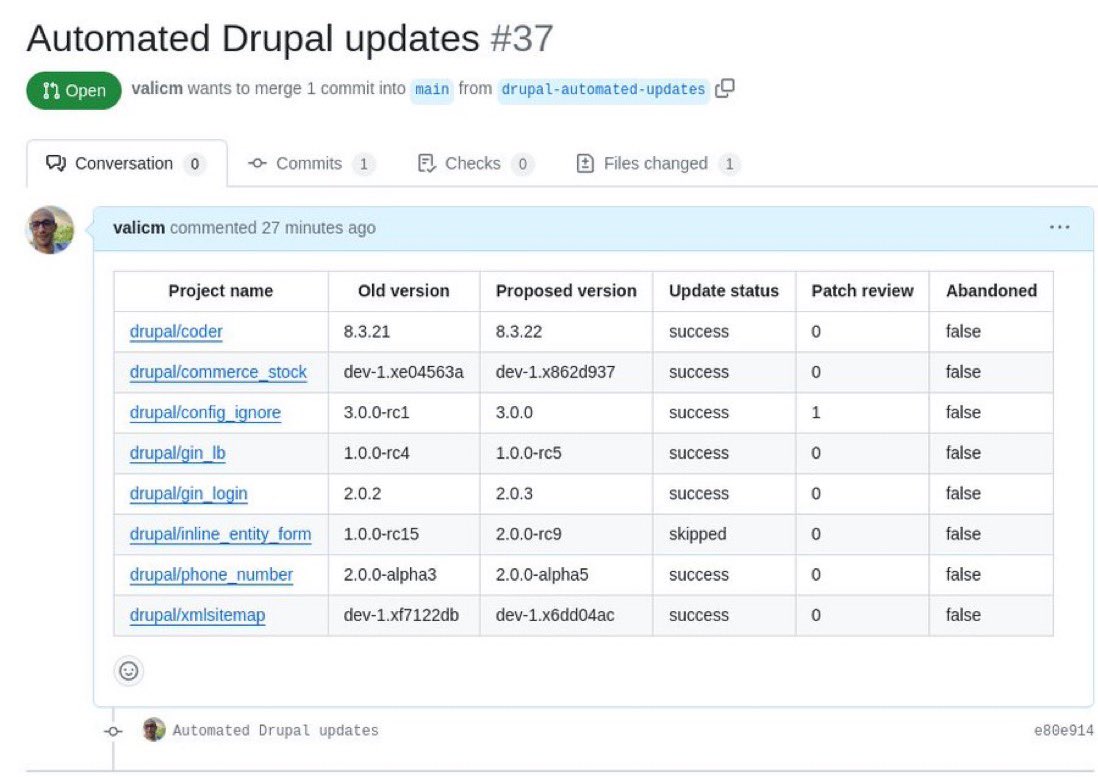Viewport: 1098px width, 777px height.
Task: Open the main branch link
Action: pos(432,89)
